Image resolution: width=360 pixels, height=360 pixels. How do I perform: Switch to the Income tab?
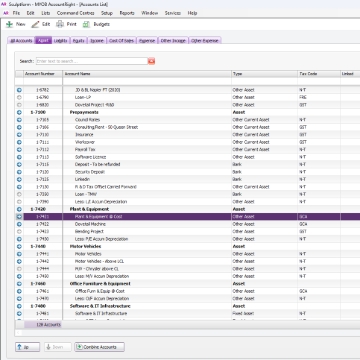[97, 41]
